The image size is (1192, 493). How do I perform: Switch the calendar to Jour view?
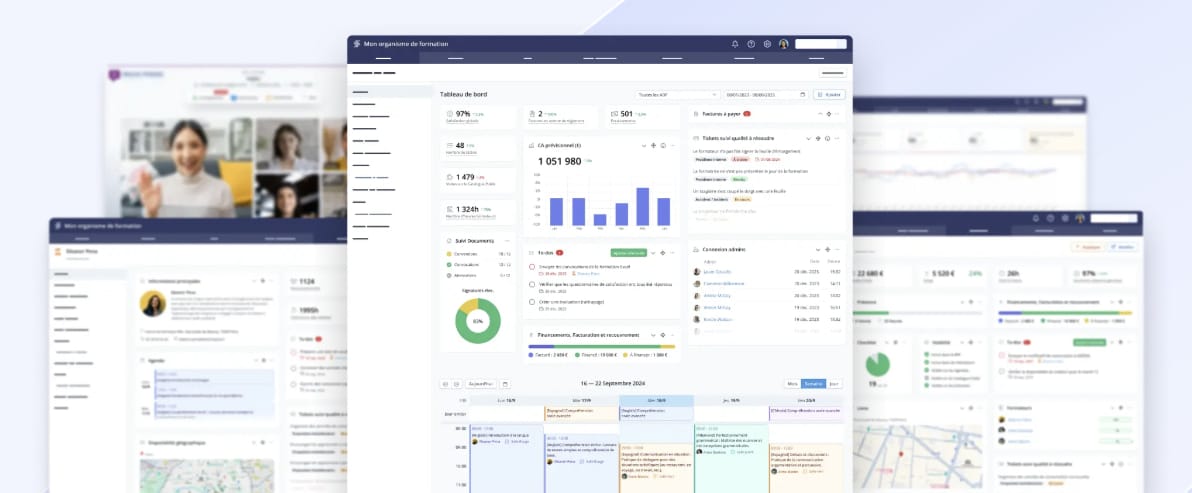tap(834, 384)
